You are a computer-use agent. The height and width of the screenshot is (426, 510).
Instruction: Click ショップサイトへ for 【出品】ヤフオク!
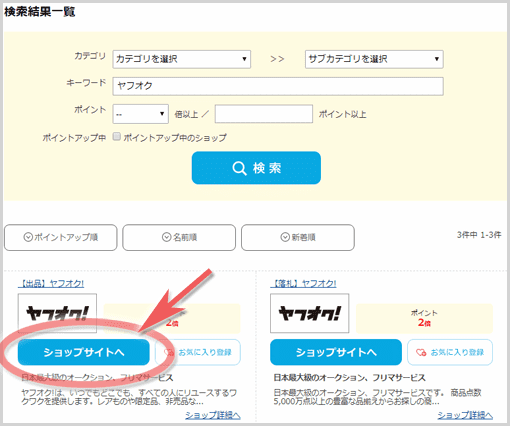[x=83, y=352]
